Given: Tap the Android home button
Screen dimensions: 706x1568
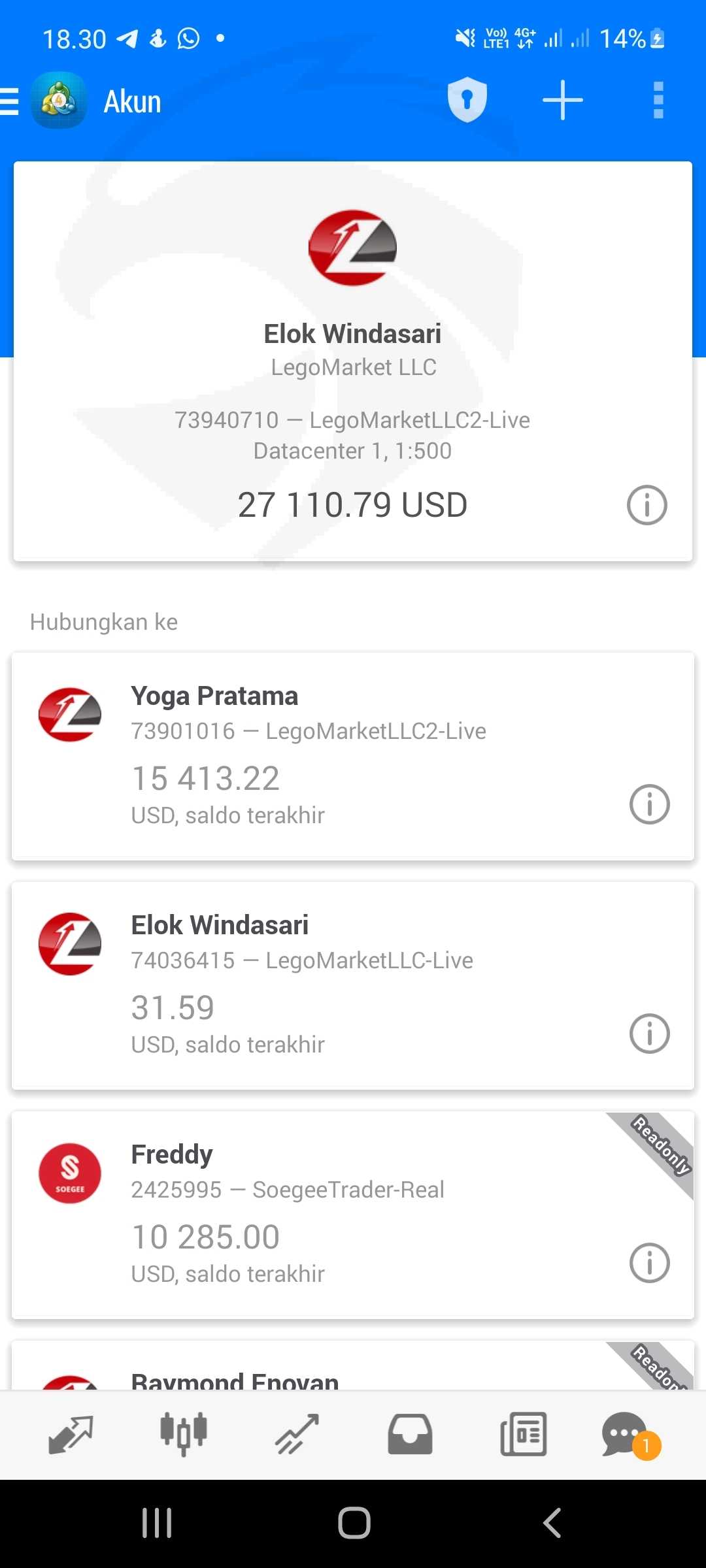Looking at the screenshot, I should 354,1523.
